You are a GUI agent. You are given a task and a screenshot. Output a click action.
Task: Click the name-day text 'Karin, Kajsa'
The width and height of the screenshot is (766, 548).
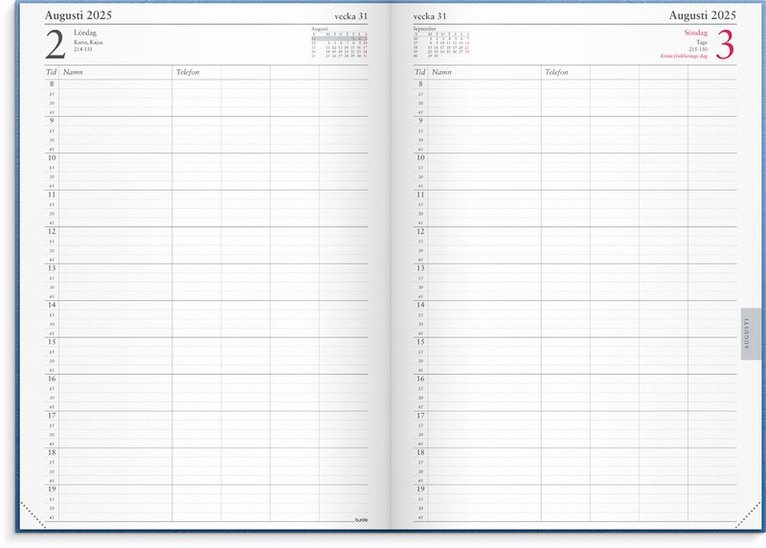[x=88, y=42]
